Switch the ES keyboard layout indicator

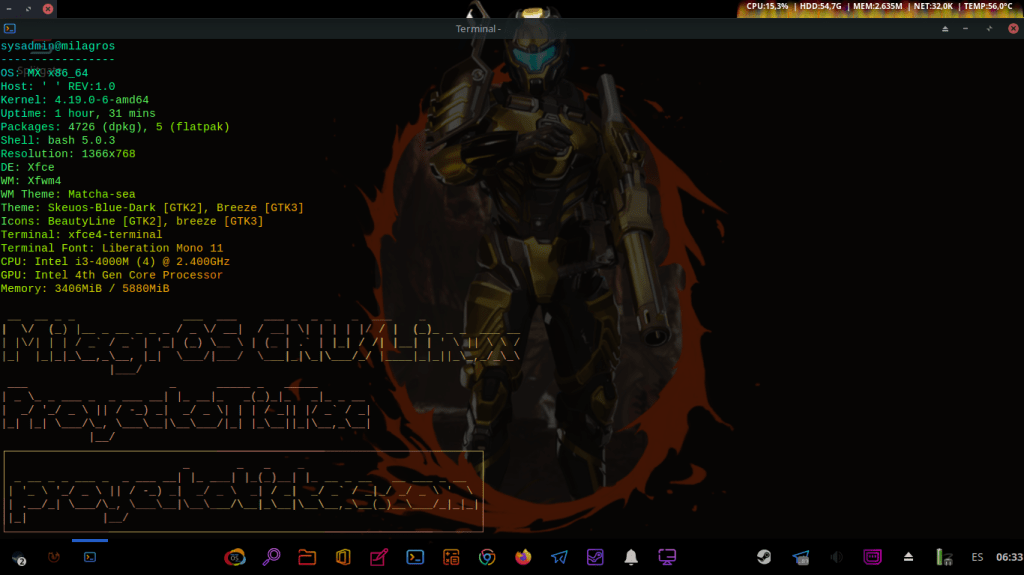click(x=977, y=557)
